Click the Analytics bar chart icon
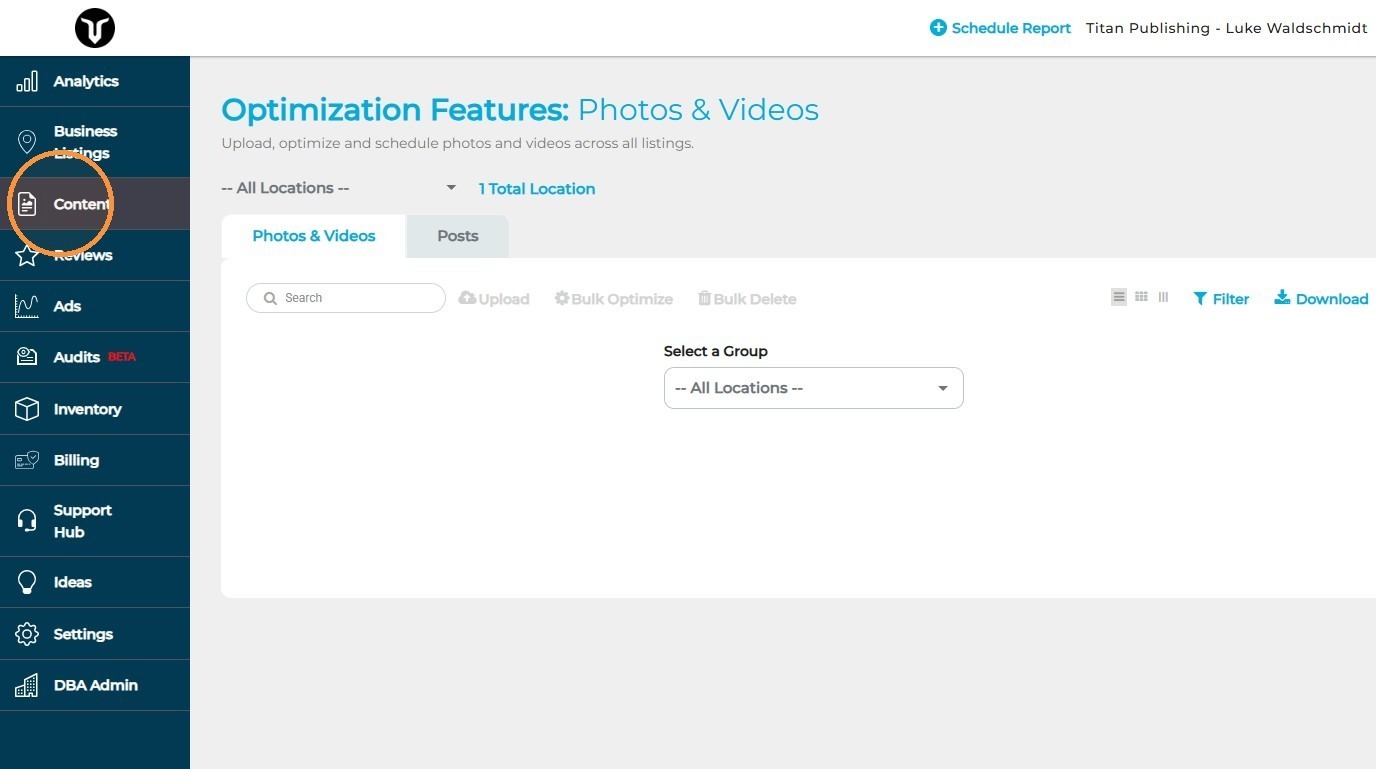 [x=27, y=82]
